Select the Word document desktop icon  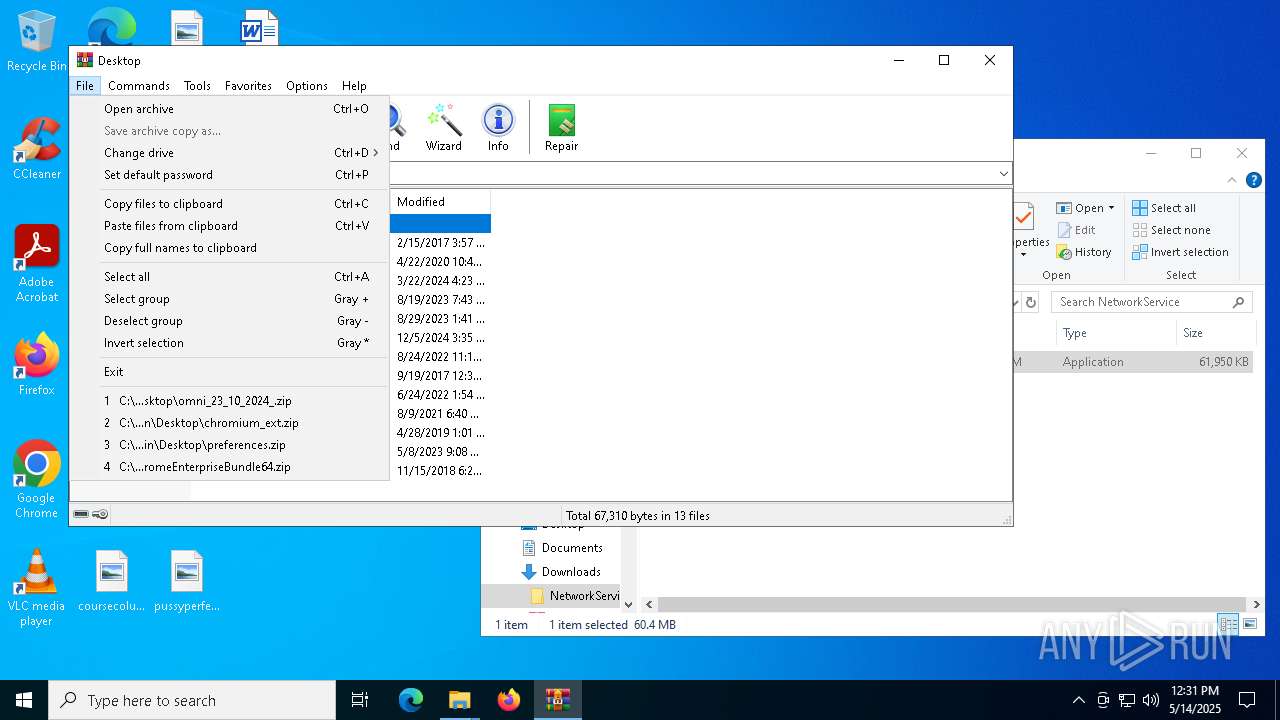coord(259,26)
